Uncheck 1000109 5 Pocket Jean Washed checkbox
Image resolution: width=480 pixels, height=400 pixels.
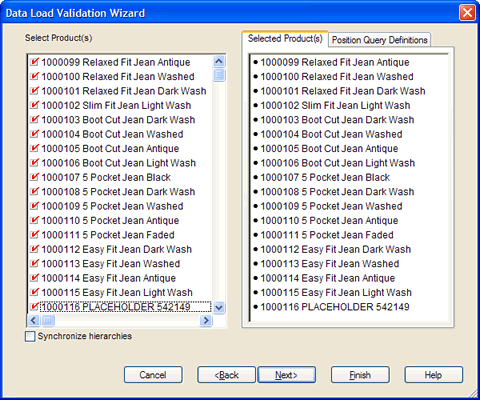pyautogui.click(x=34, y=206)
